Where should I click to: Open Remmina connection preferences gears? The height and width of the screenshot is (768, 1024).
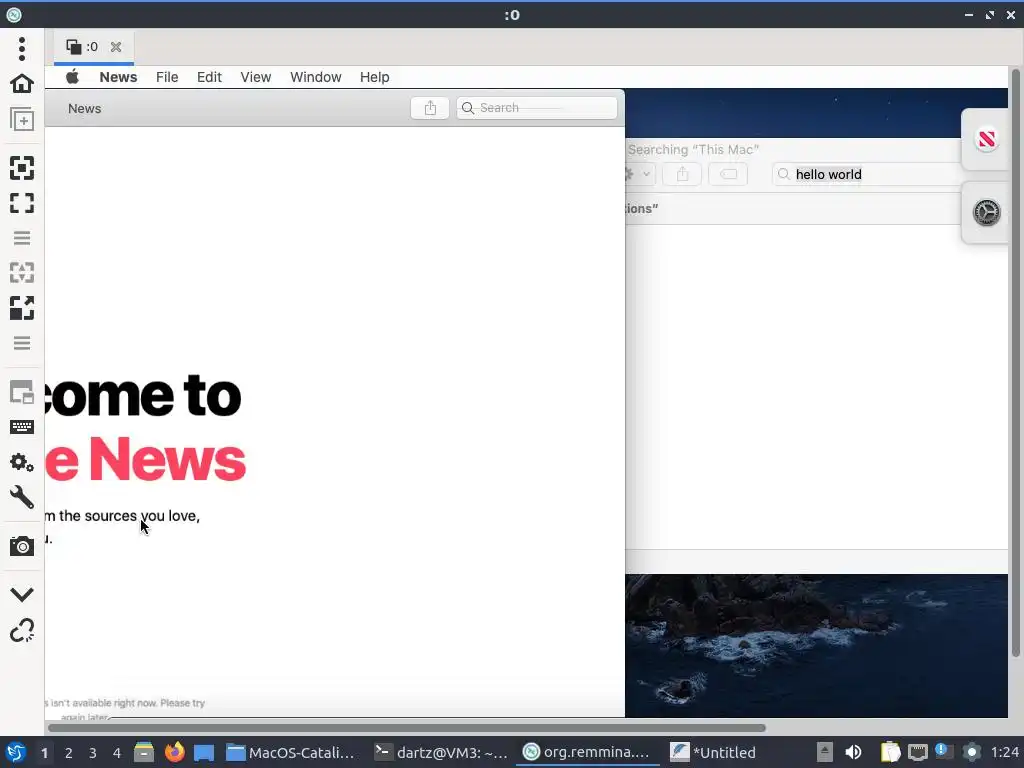22,462
